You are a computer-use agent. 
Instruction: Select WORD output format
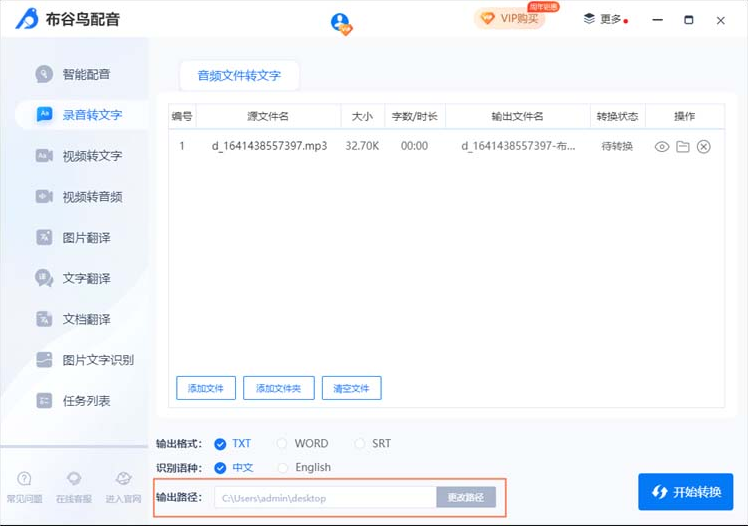coord(283,444)
